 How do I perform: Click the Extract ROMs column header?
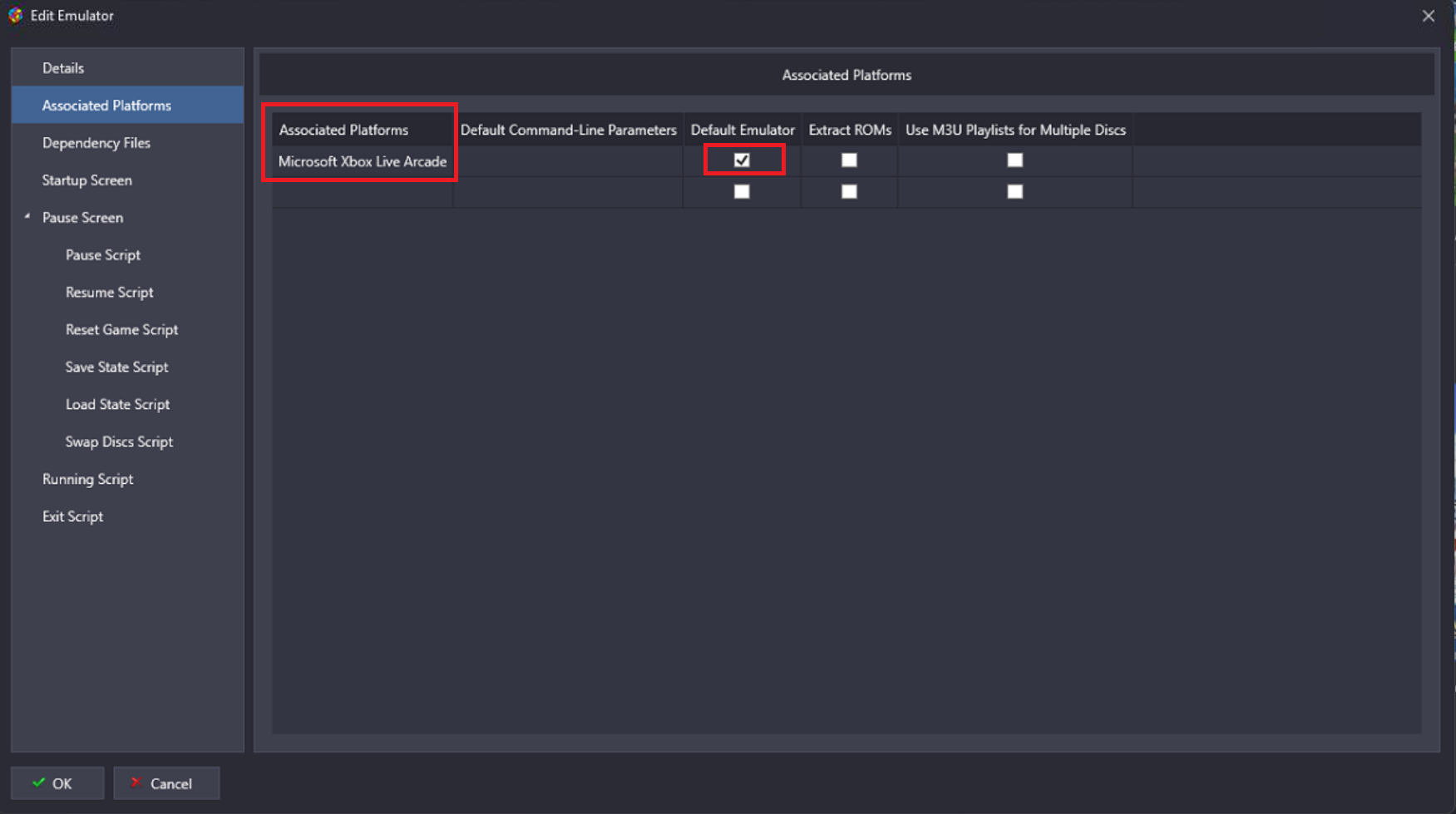pyautogui.click(x=849, y=130)
